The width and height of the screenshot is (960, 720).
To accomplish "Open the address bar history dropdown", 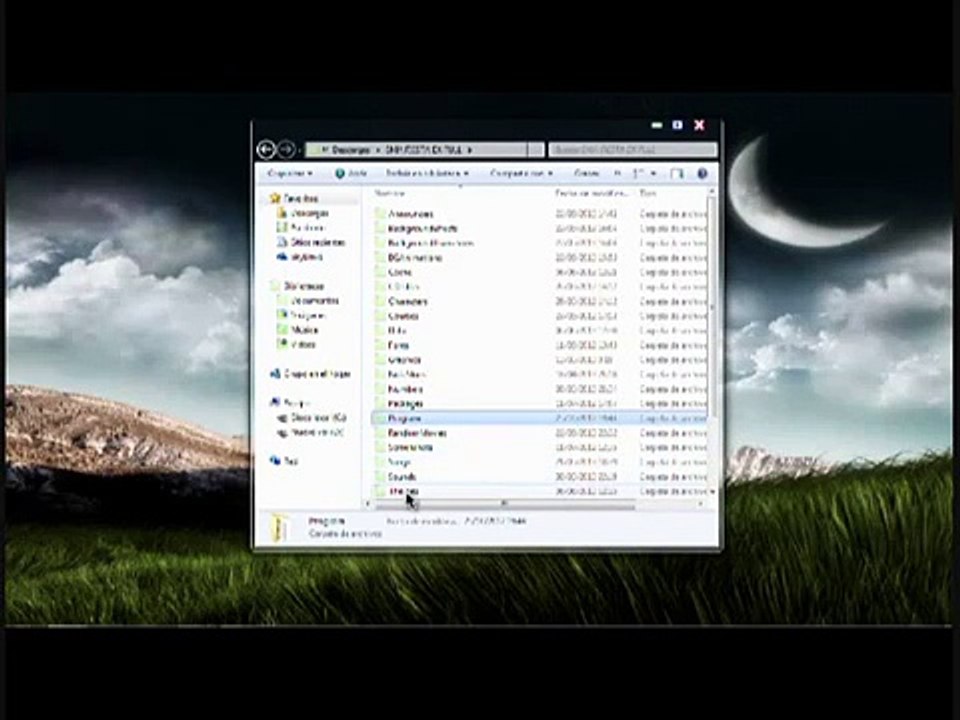I will [536, 149].
